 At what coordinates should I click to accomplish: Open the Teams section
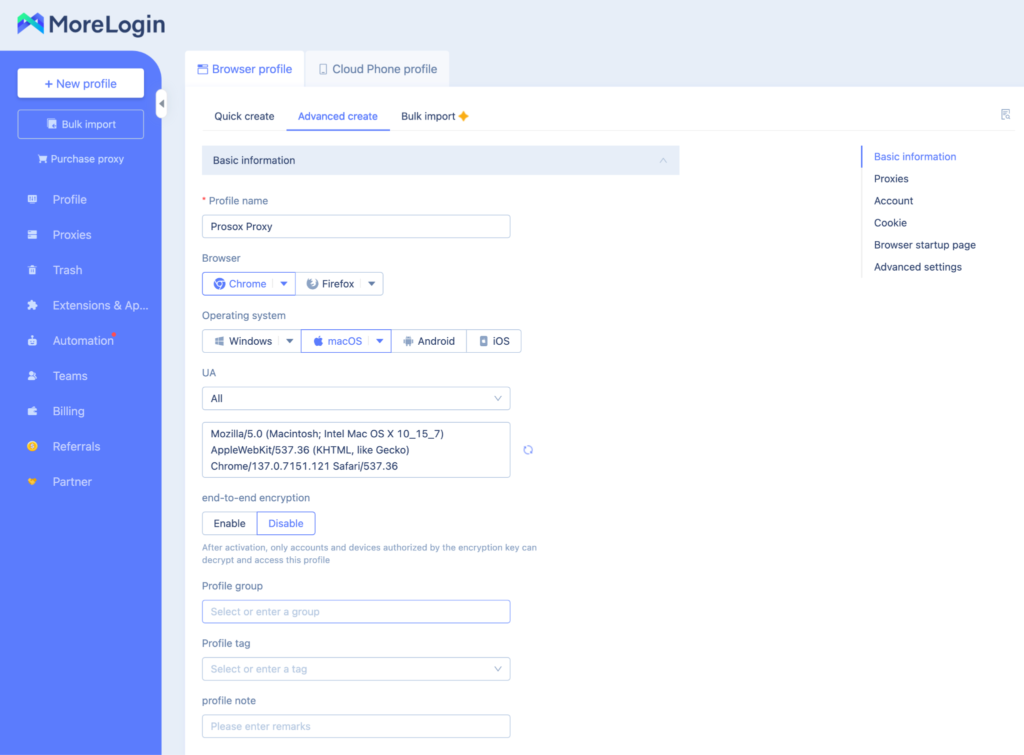69,375
